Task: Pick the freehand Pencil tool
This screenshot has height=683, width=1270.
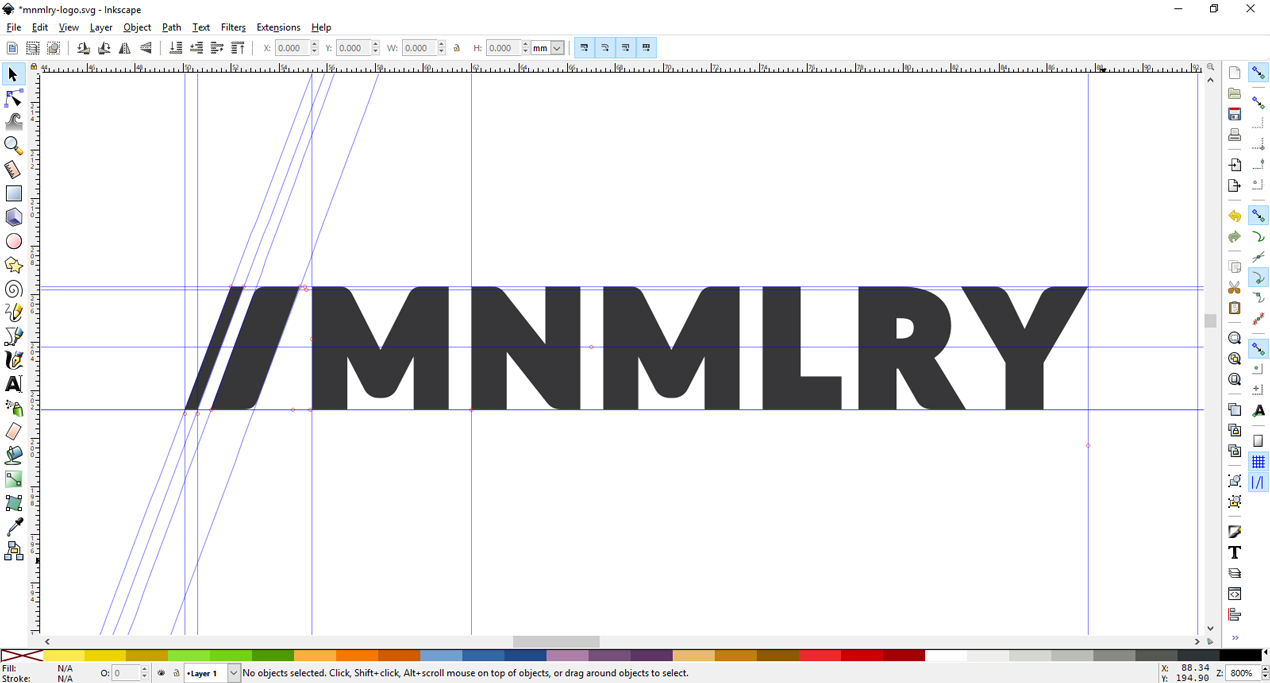Action: (13, 314)
